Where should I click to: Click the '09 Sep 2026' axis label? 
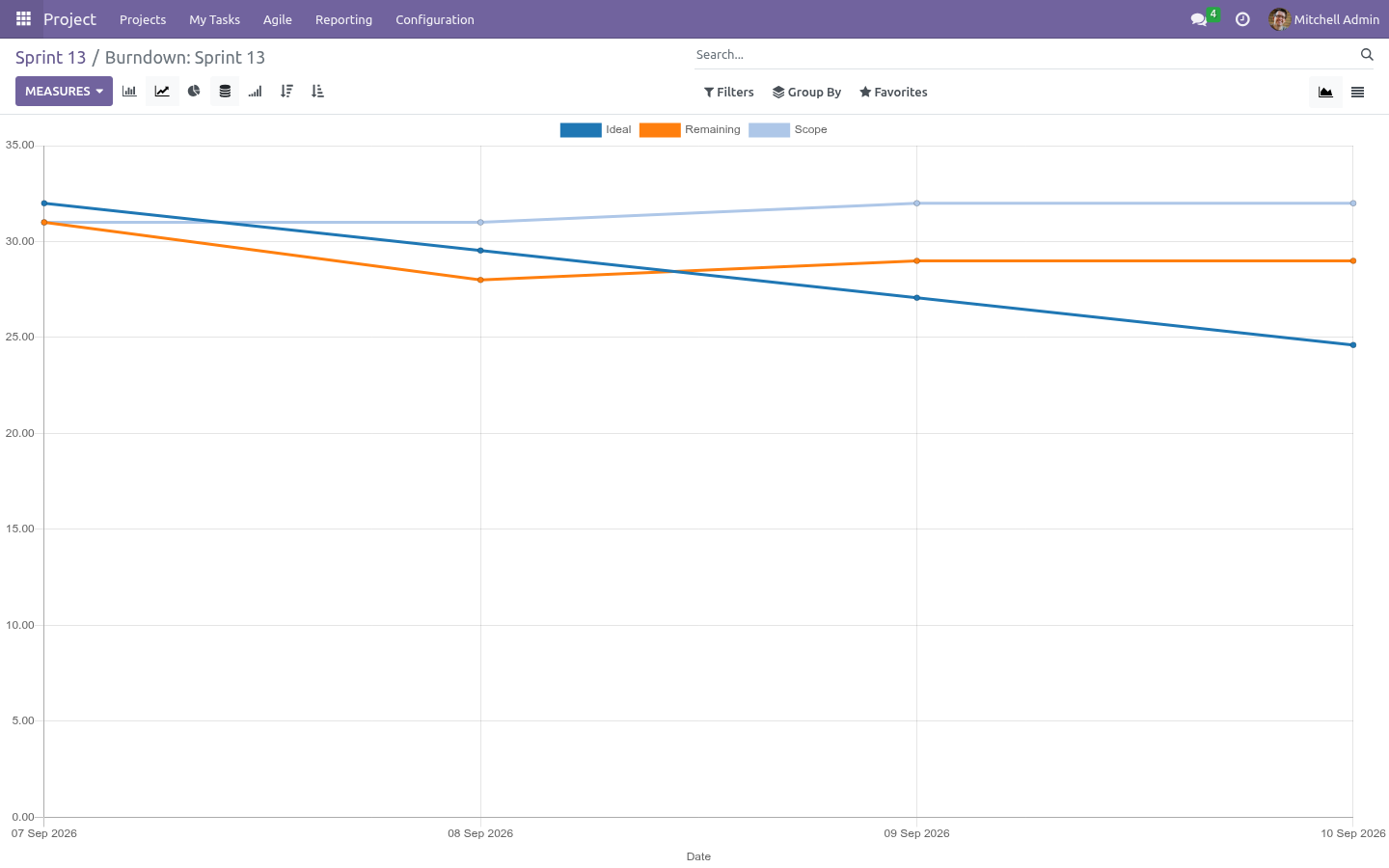(x=916, y=833)
